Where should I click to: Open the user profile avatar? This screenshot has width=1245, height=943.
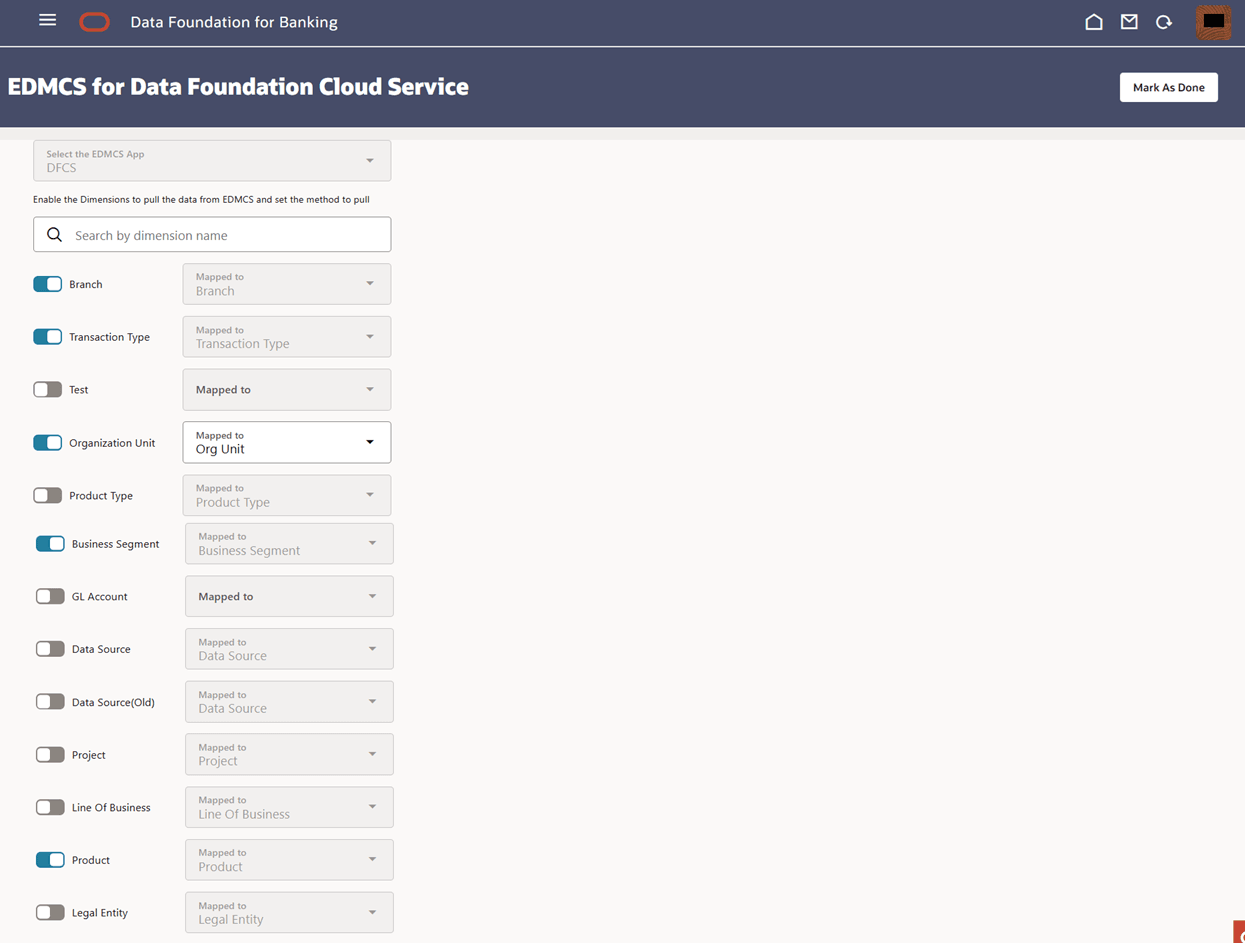point(1213,21)
